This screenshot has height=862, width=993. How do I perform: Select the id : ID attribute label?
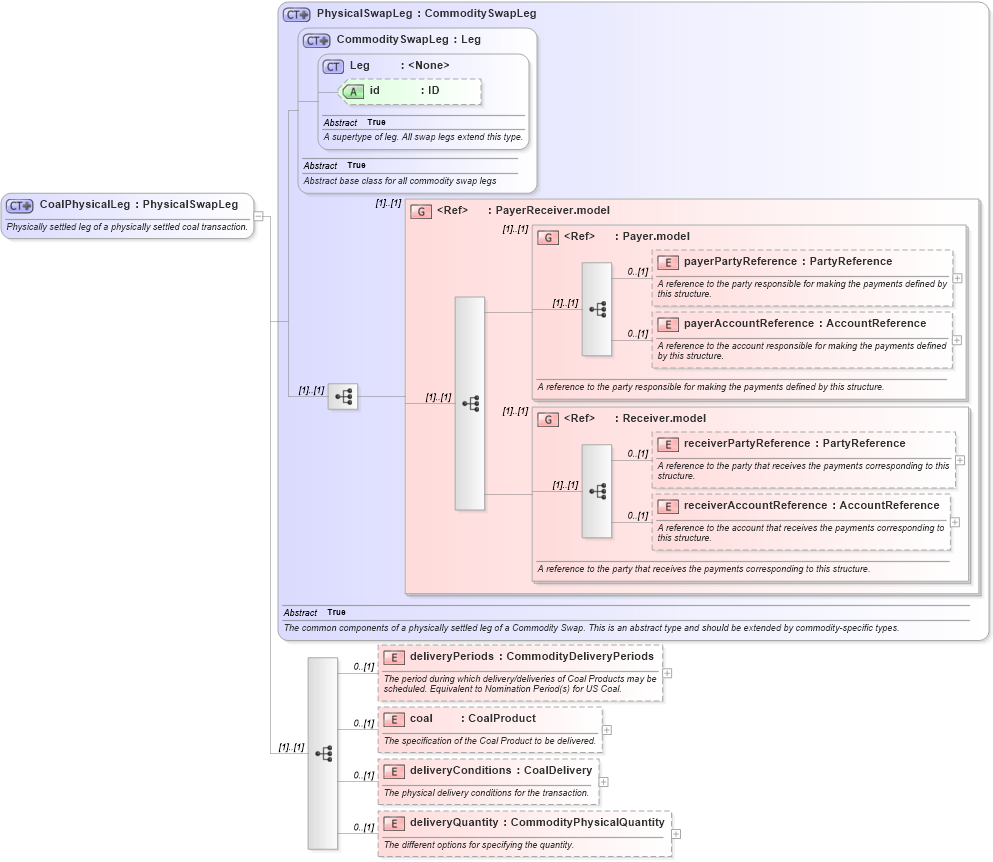coord(404,91)
